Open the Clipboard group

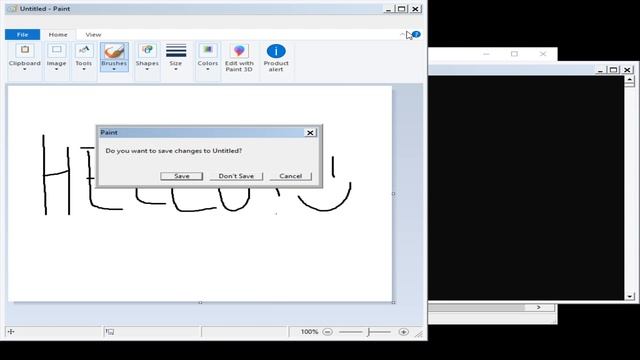tap(24, 58)
